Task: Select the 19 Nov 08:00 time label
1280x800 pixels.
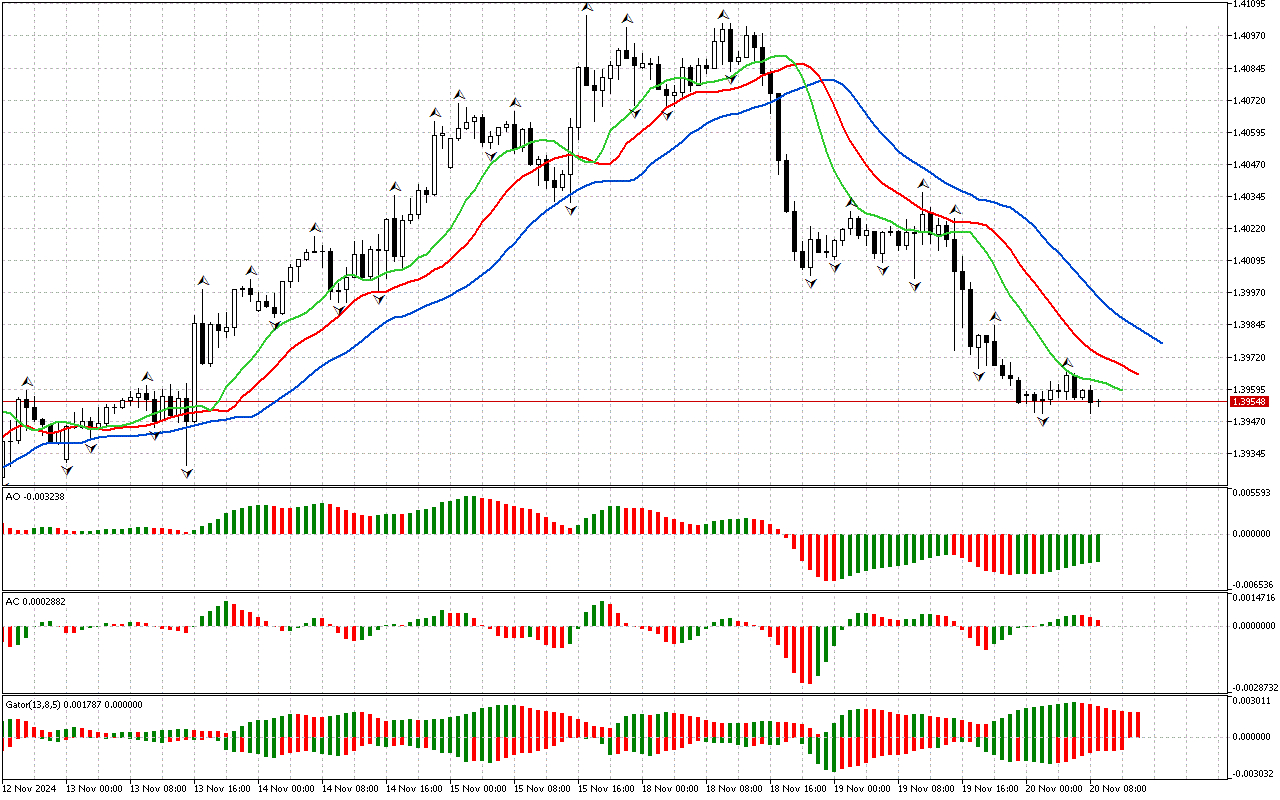Action: (x=926, y=789)
